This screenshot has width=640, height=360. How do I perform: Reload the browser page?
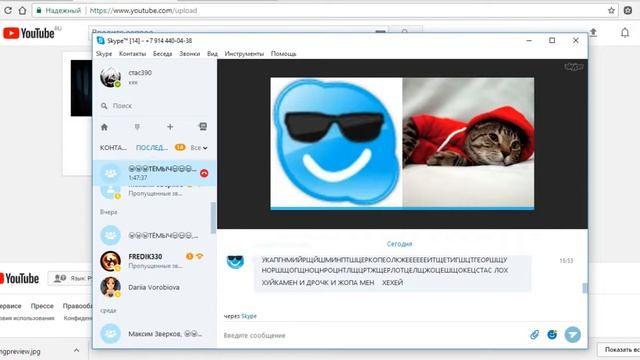(8, 11)
